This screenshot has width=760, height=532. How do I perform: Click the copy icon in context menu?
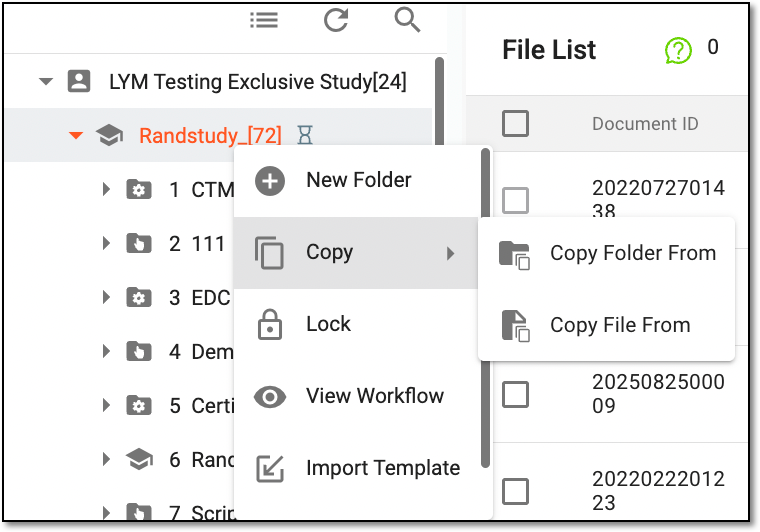269,252
